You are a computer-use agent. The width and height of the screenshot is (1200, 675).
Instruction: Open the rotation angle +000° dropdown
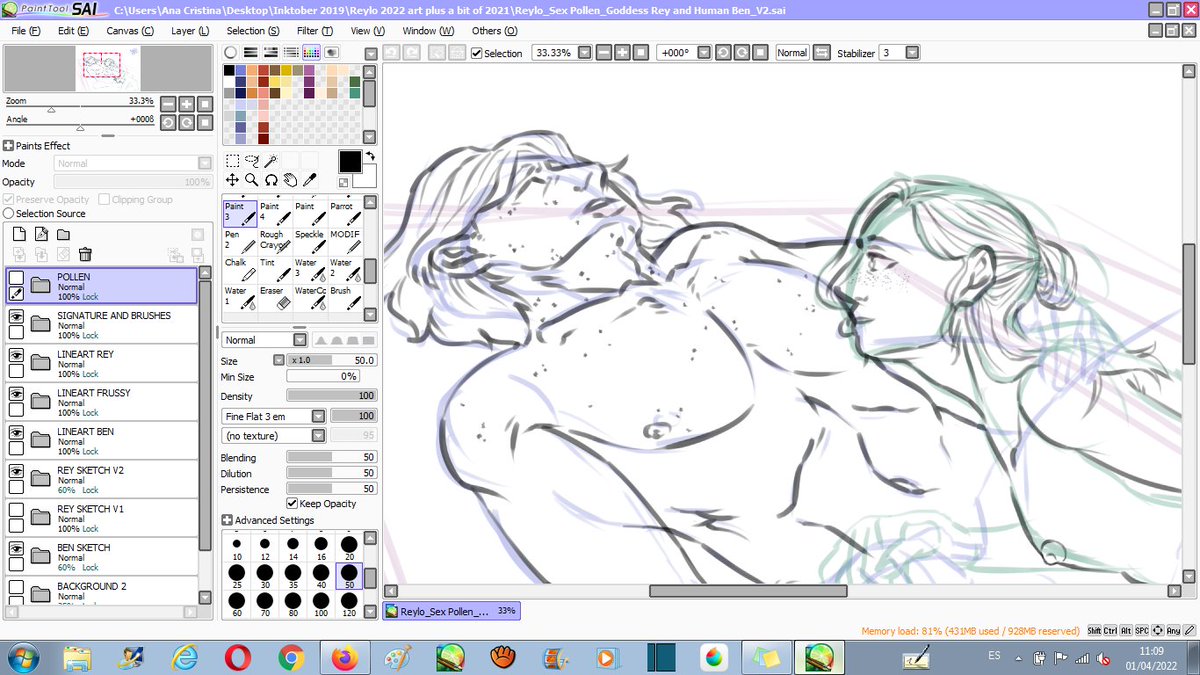[703, 53]
